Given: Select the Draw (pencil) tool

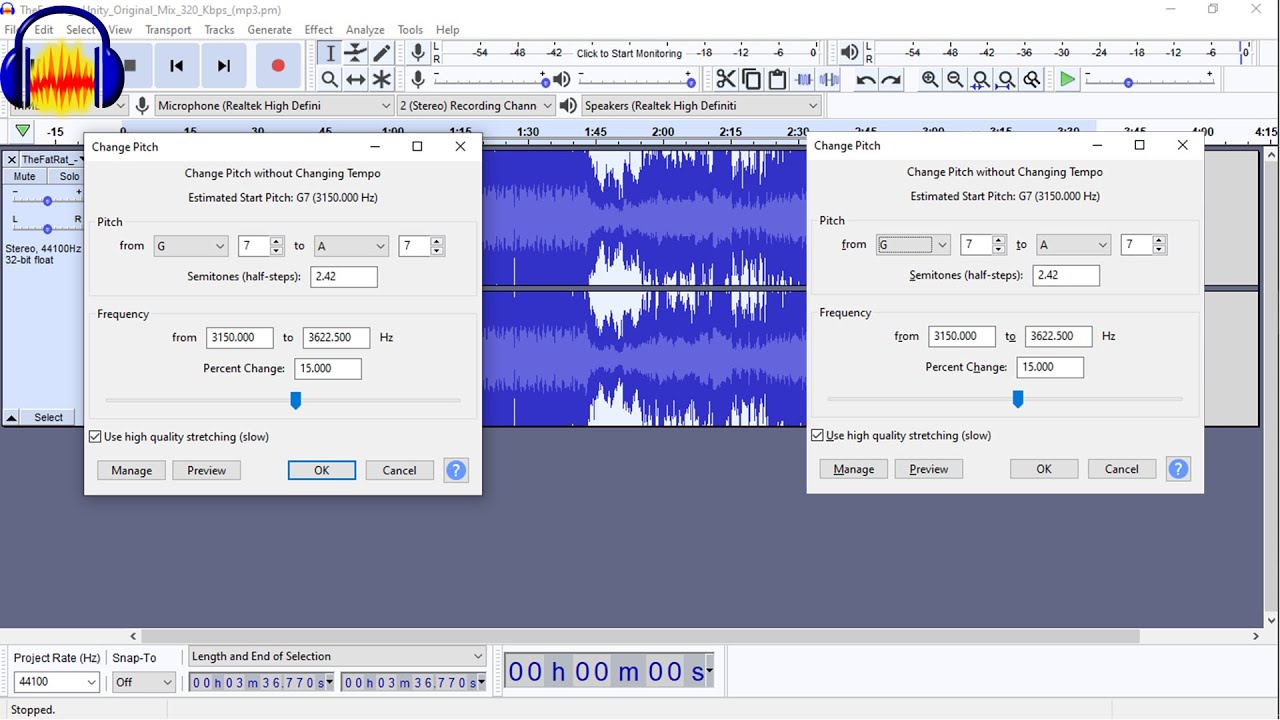Looking at the screenshot, I should coord(381,53).
